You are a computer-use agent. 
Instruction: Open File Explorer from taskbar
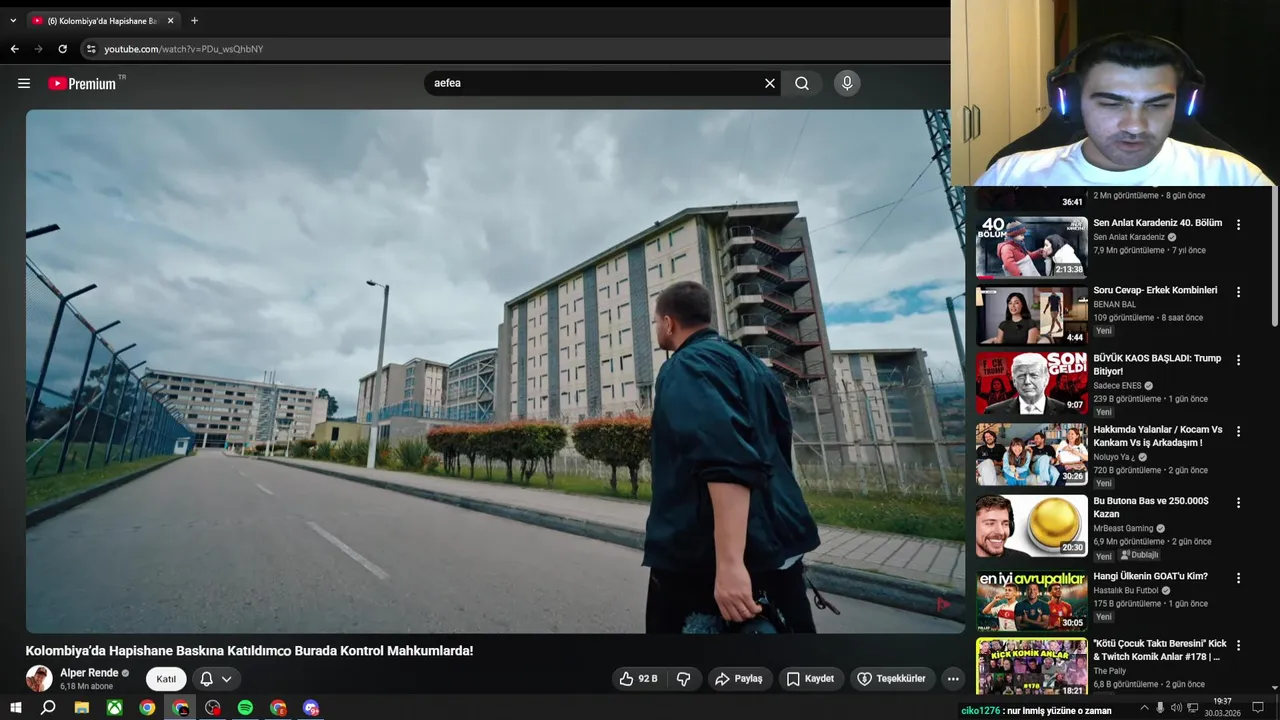click(82, 707)
